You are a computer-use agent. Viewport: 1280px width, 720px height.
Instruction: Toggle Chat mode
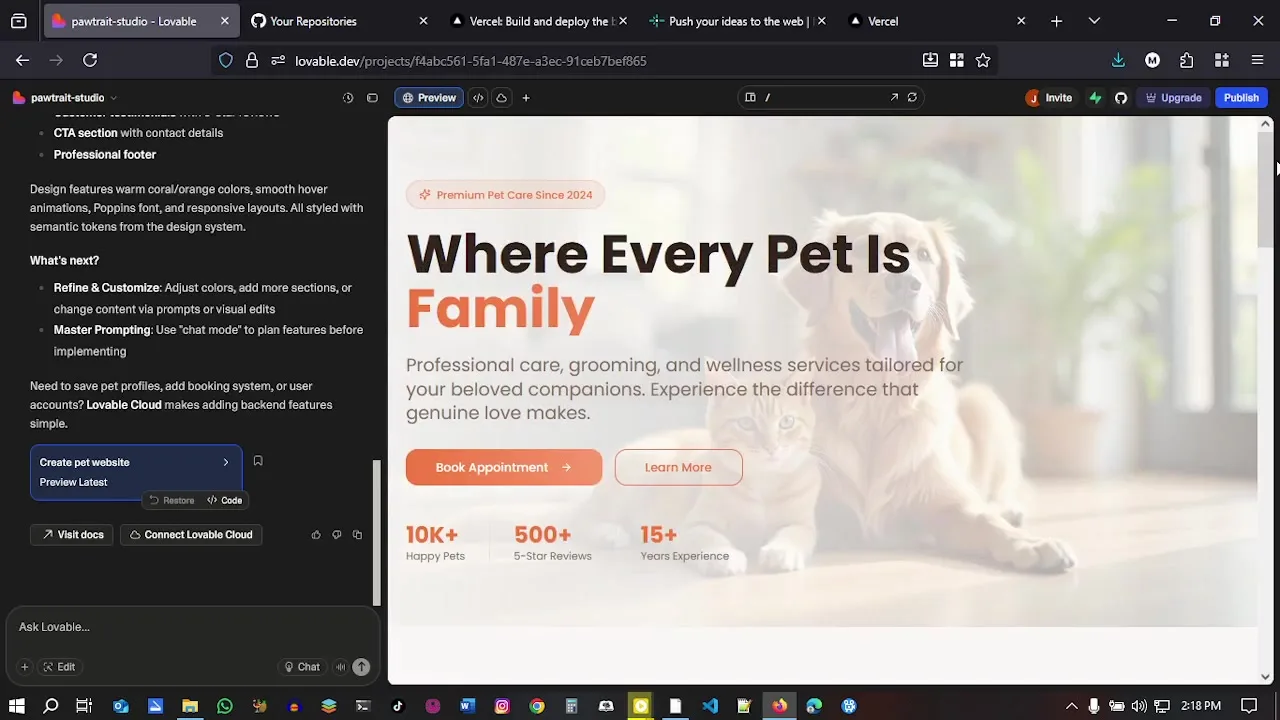301,667
